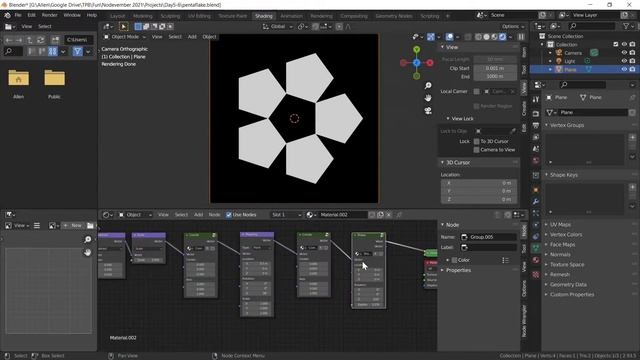This screenshot has width=640, height=360.
Task: Open Material properties tab icon
Action: 536,260
